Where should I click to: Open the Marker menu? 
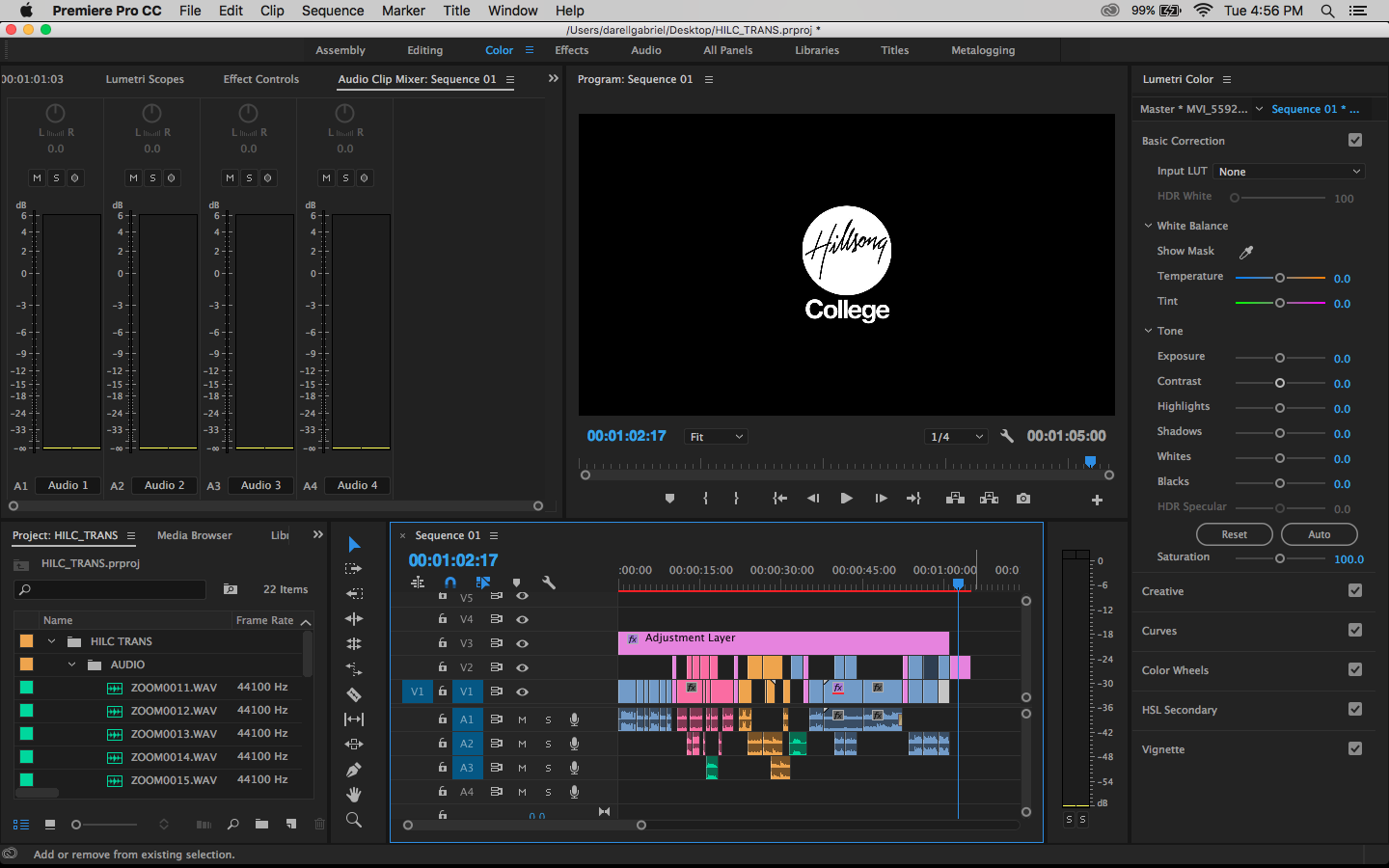coord(403,11)
